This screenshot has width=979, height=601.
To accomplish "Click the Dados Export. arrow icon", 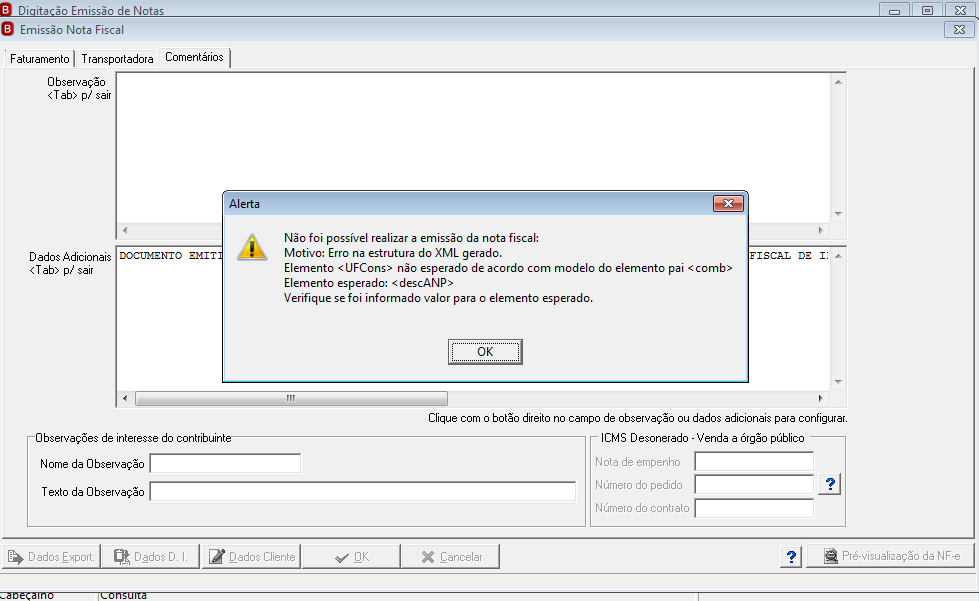I will coord(16,557).
